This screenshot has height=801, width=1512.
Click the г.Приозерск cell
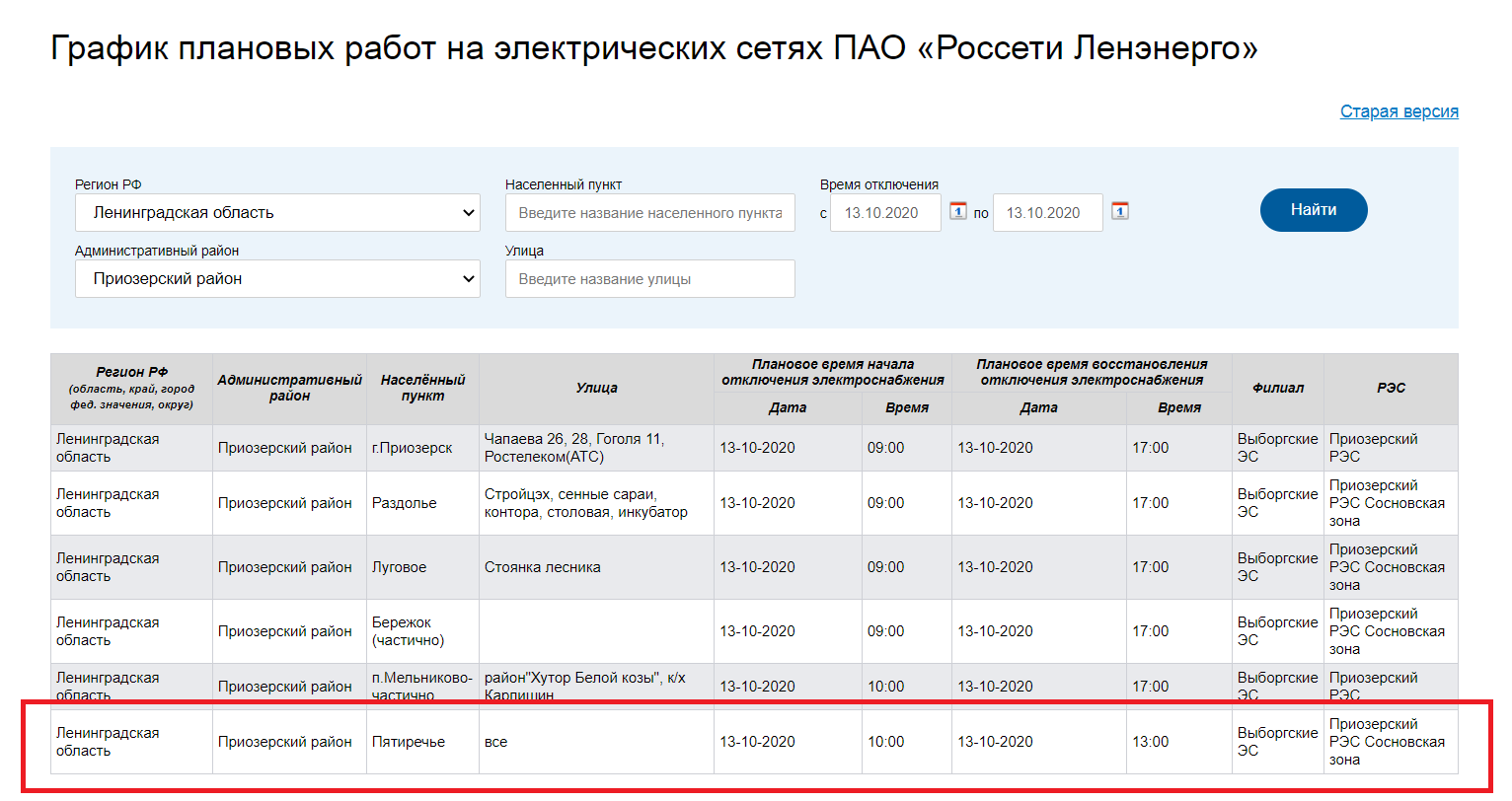click(422, 448)
